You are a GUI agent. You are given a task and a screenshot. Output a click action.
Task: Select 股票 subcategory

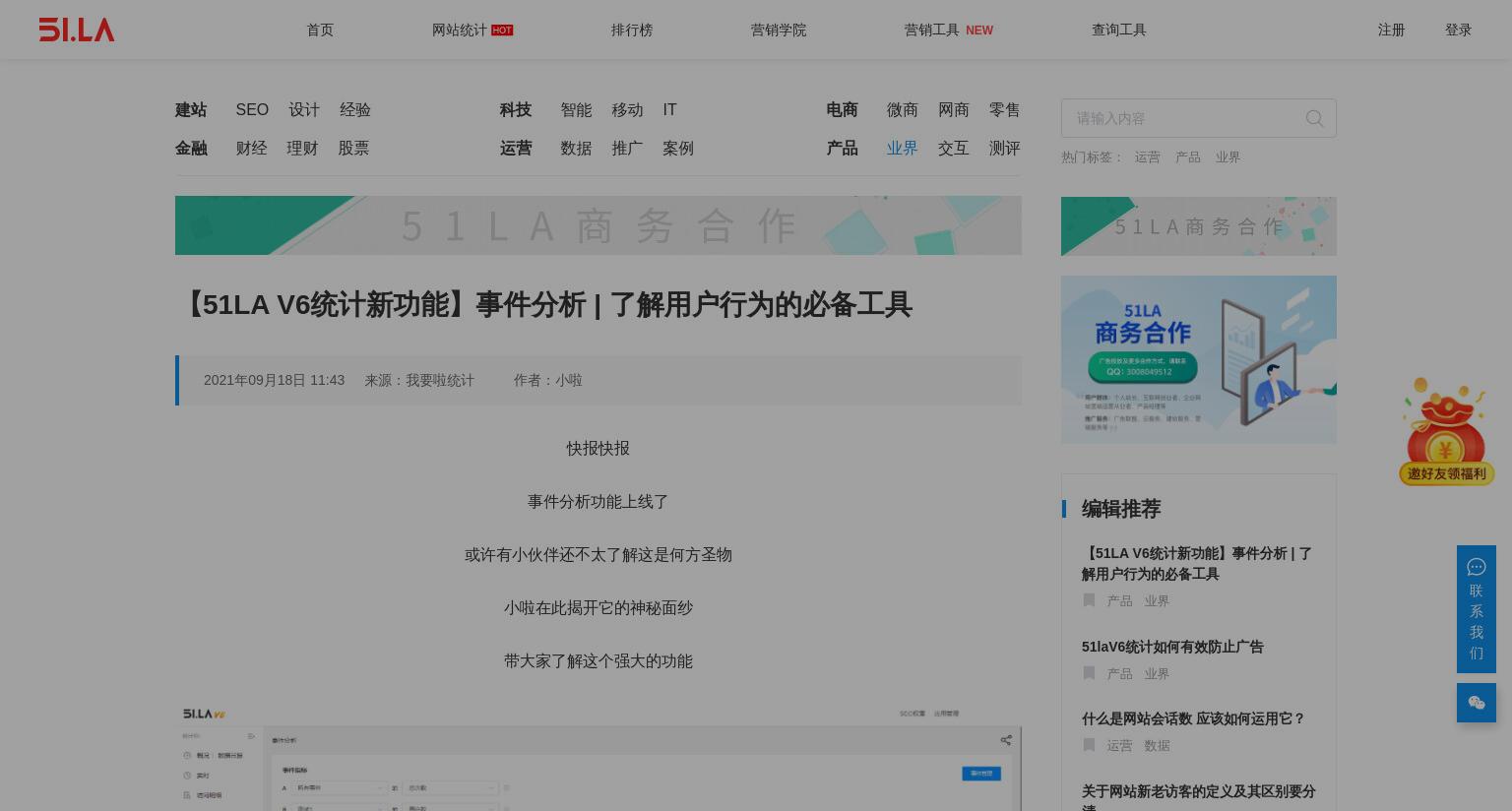tap(353, 149)
